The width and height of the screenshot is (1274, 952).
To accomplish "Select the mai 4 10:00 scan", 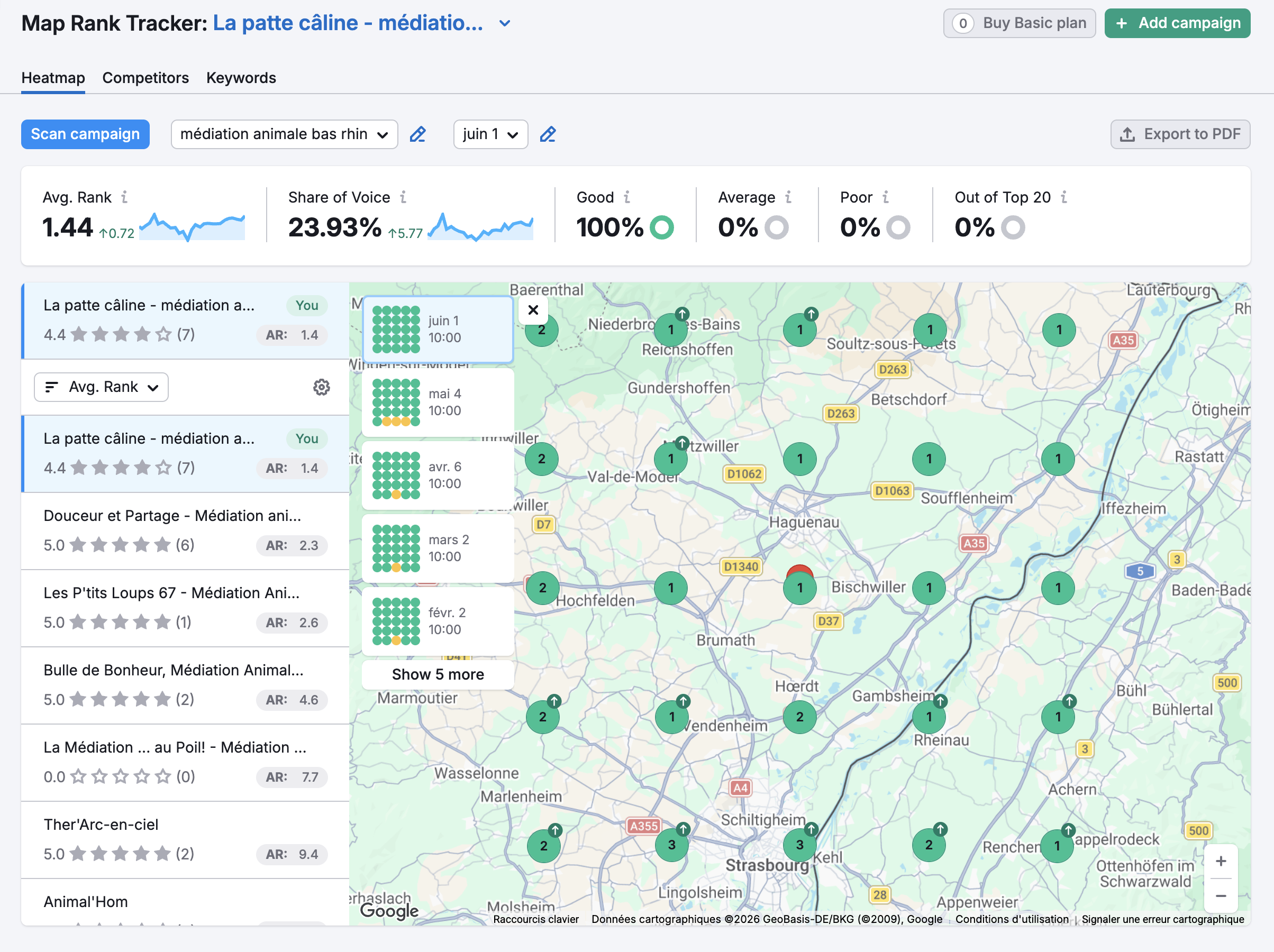I will tap(438, 402).
